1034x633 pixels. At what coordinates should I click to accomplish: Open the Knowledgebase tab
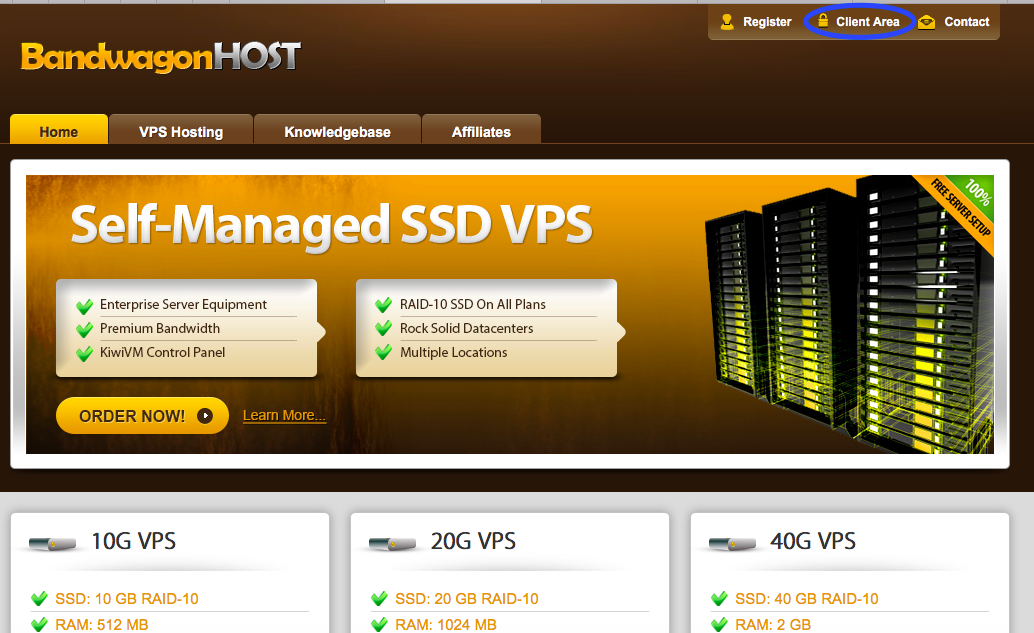[337, 131]
